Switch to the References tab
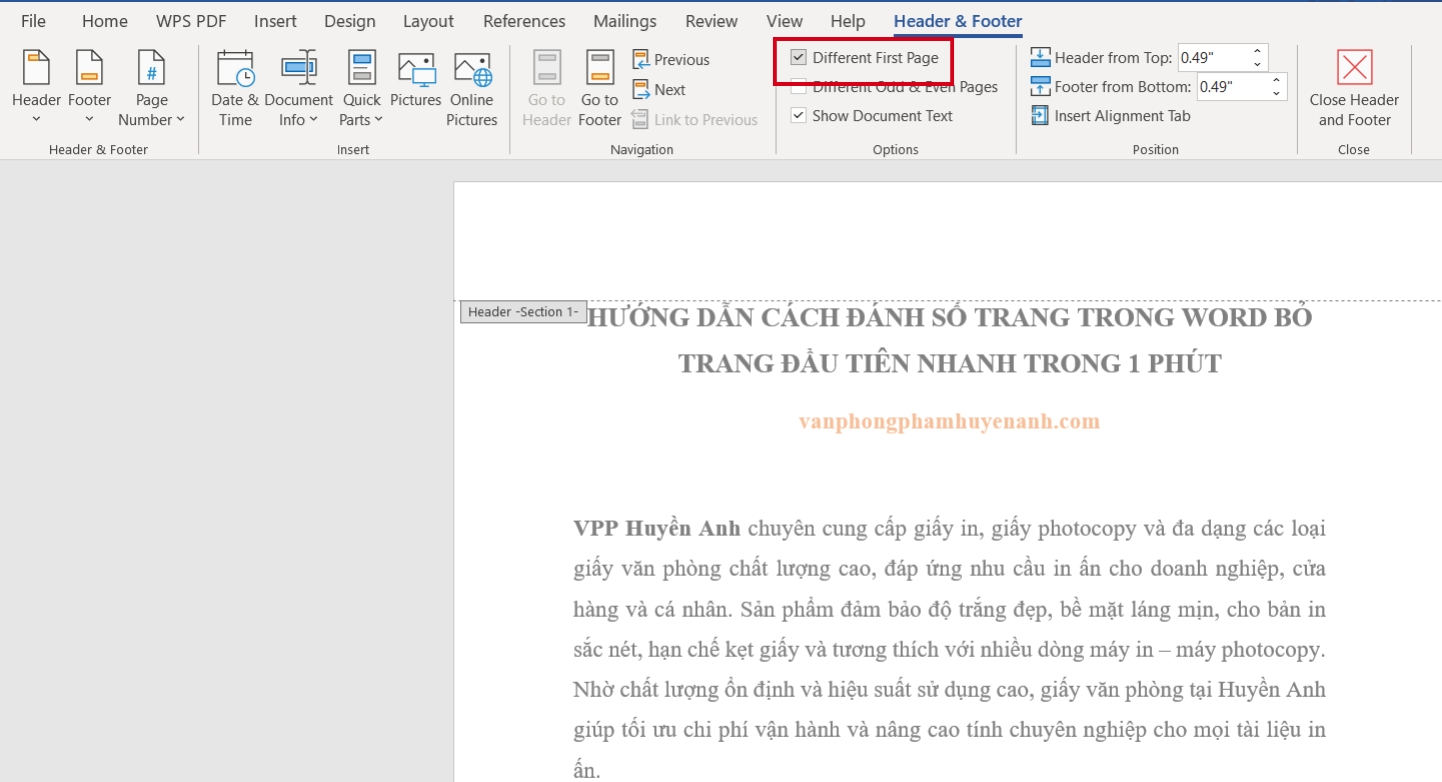Screen dimensions: 1442x782 (x=524, y=21)
